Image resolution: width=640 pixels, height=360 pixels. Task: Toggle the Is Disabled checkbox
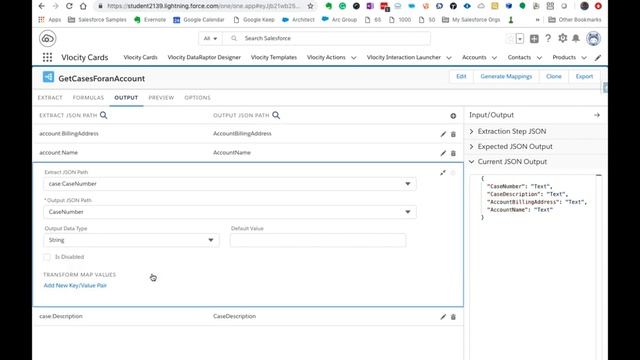point(47,257)
